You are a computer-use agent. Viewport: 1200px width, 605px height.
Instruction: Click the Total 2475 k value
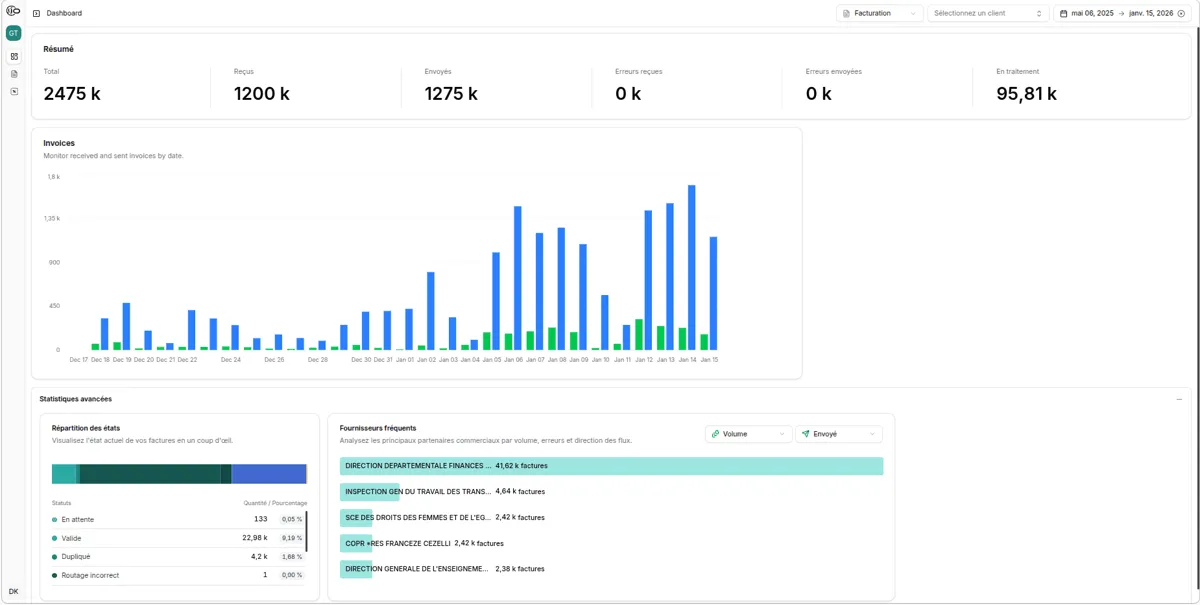click(x=72, y=94)
